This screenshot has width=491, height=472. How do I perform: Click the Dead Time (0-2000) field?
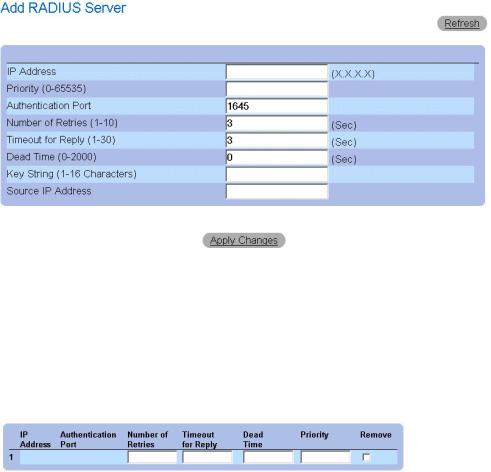point(277,157)
